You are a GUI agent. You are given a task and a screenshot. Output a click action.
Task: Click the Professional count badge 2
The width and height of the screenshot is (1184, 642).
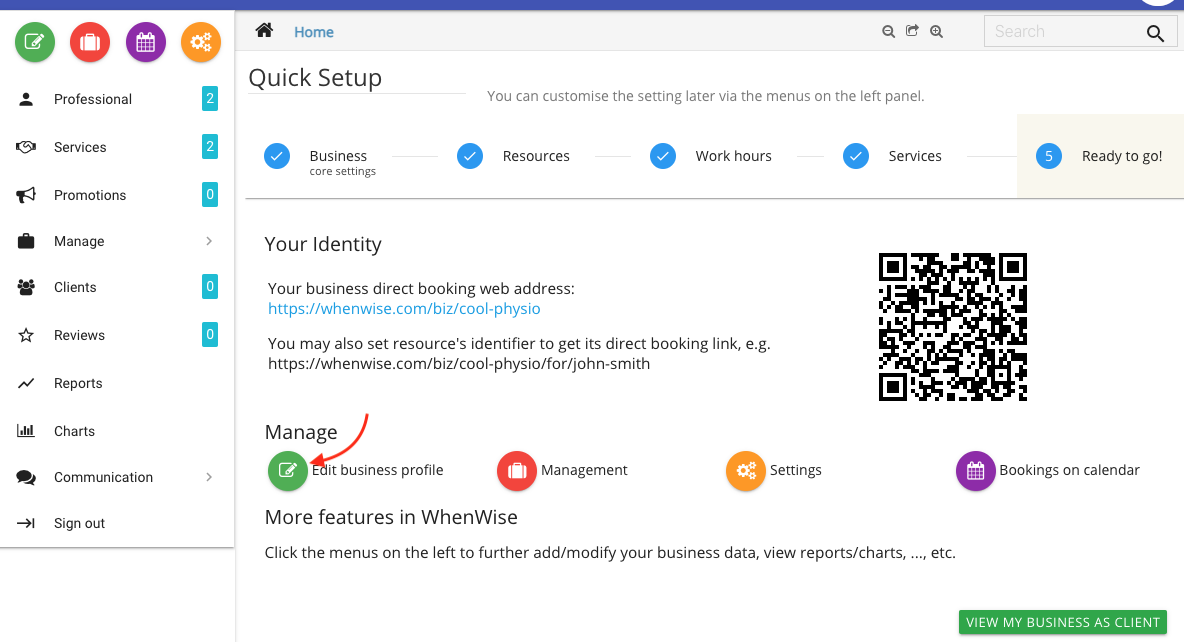point(210,99)
